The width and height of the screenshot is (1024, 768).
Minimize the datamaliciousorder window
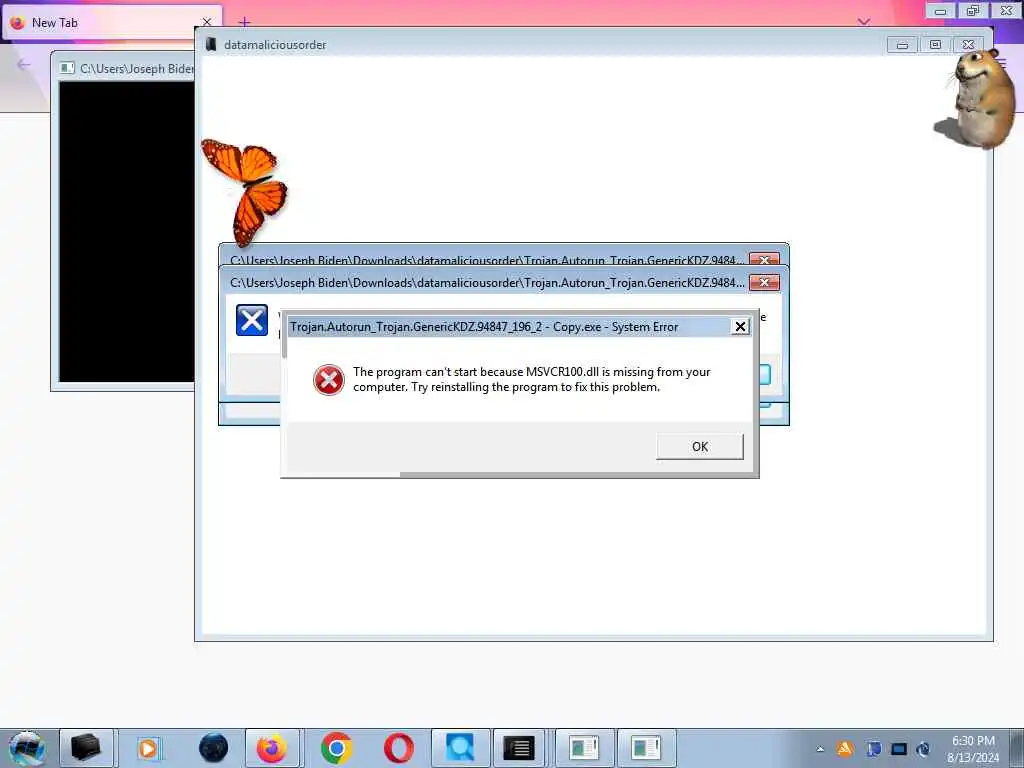(x=902, y=45)
